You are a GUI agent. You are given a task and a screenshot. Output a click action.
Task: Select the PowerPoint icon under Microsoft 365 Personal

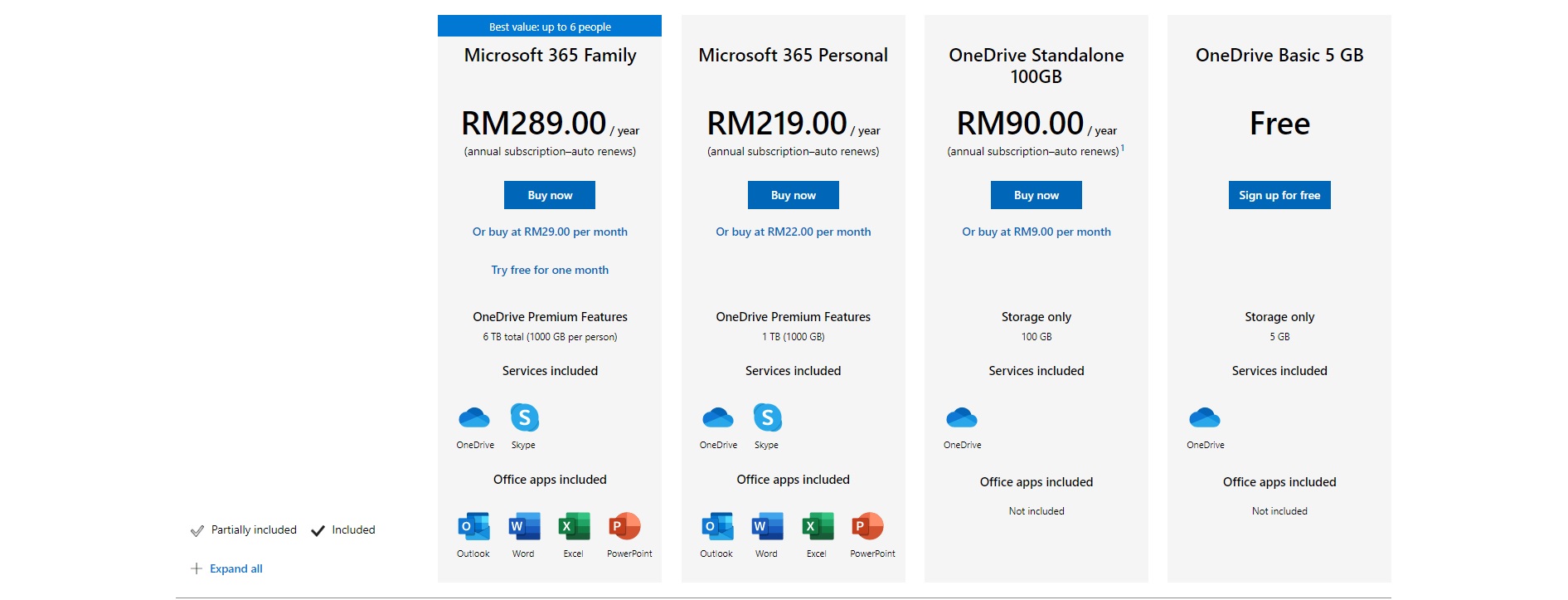pyautogui.click(x=870, y=528)
